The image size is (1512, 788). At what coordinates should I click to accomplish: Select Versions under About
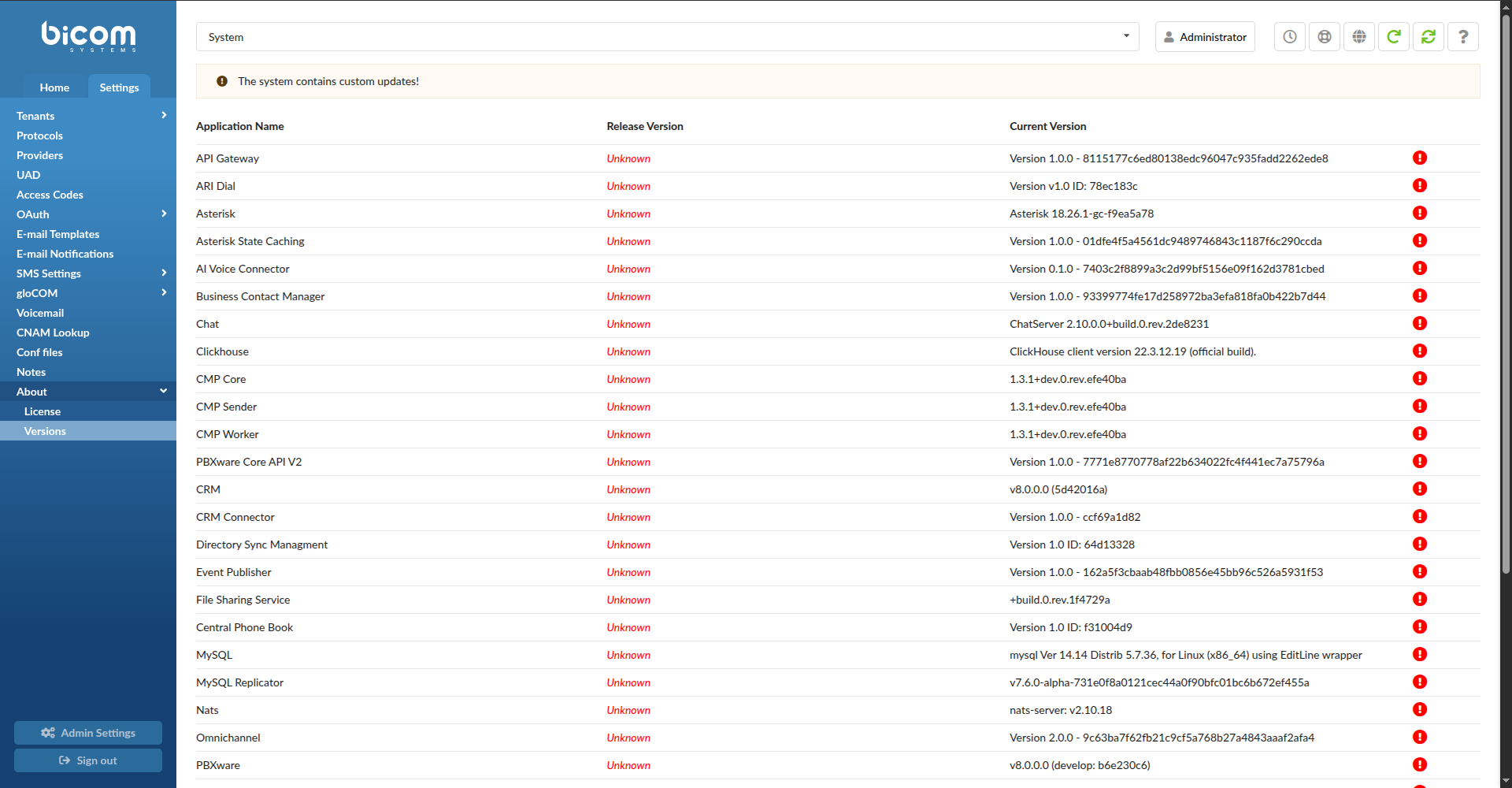88,431
